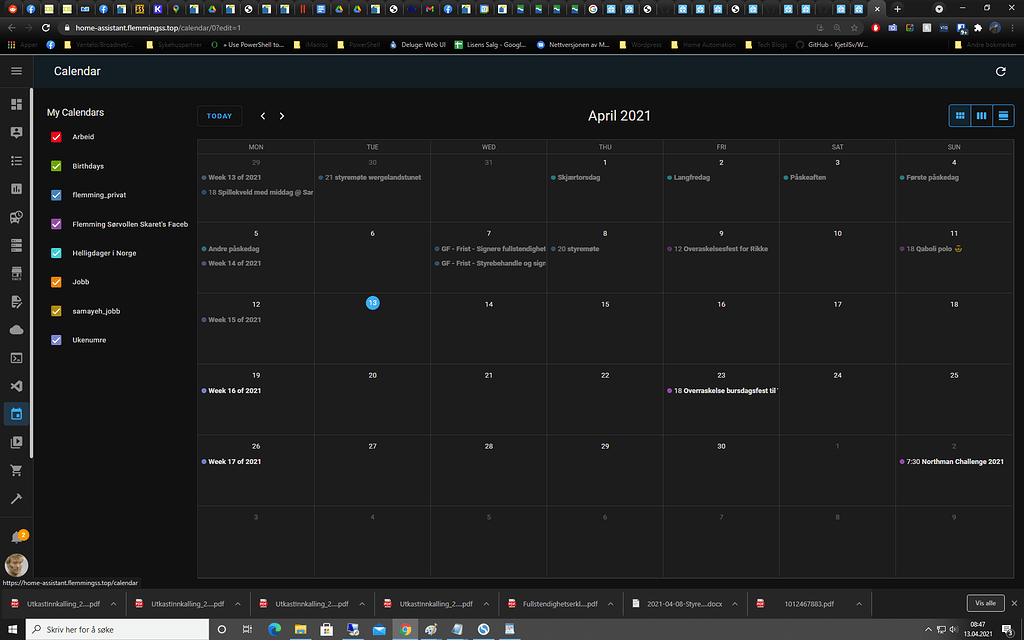Image resolution: width=1024 pixels, height=640 pixels.
Task: Open the Overview dashboard from the sidebar
Action: pyautogui.click(x=15, y=104)
